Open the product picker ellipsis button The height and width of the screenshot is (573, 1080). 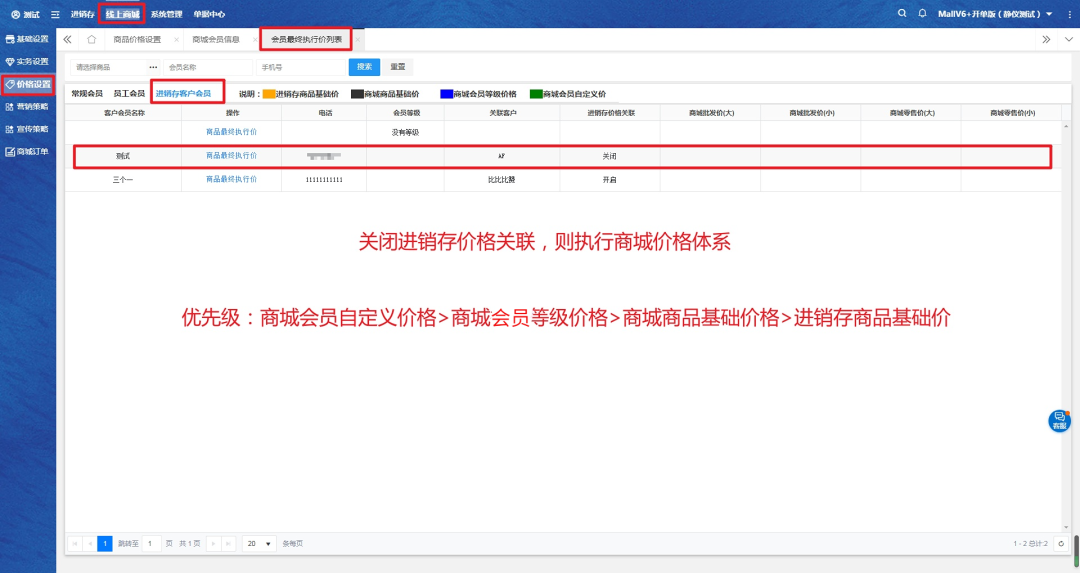pos(153,67)
